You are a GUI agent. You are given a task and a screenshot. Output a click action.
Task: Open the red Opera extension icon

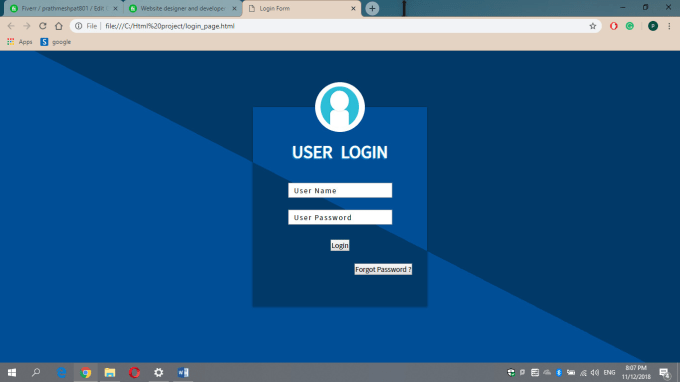[x=614, y=26]
